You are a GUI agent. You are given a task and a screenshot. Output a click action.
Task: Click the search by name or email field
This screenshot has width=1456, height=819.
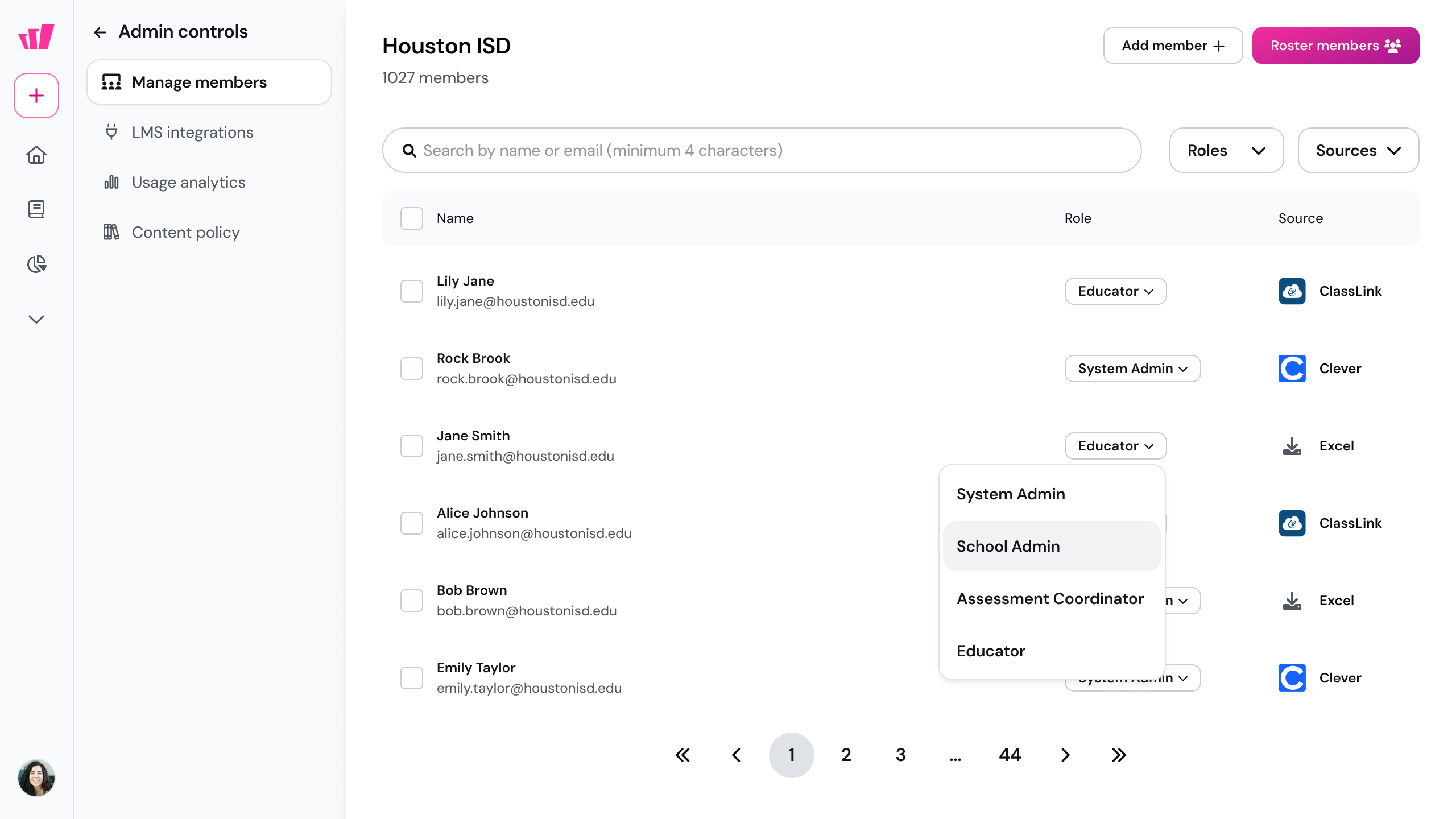762,150
